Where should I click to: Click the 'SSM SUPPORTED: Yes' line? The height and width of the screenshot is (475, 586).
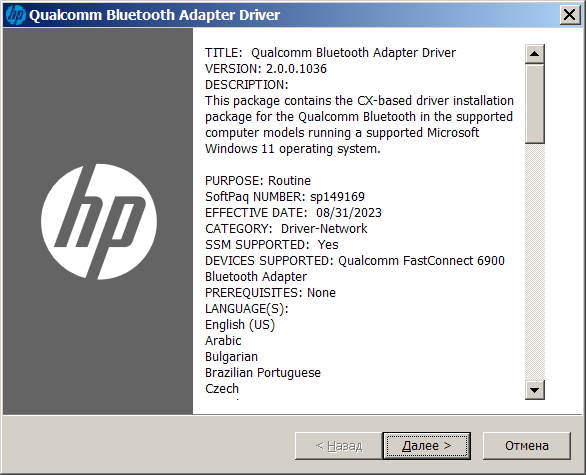click(272, 245)
